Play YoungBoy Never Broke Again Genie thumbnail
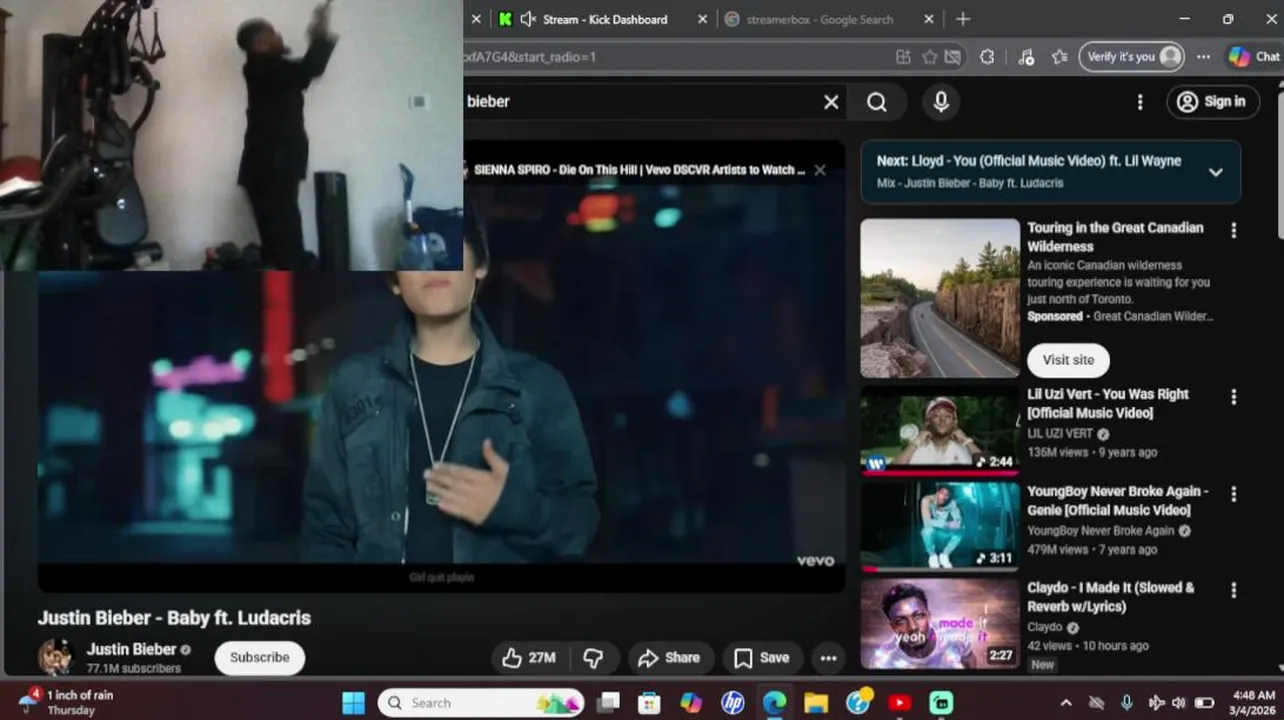 click(940, 527)
